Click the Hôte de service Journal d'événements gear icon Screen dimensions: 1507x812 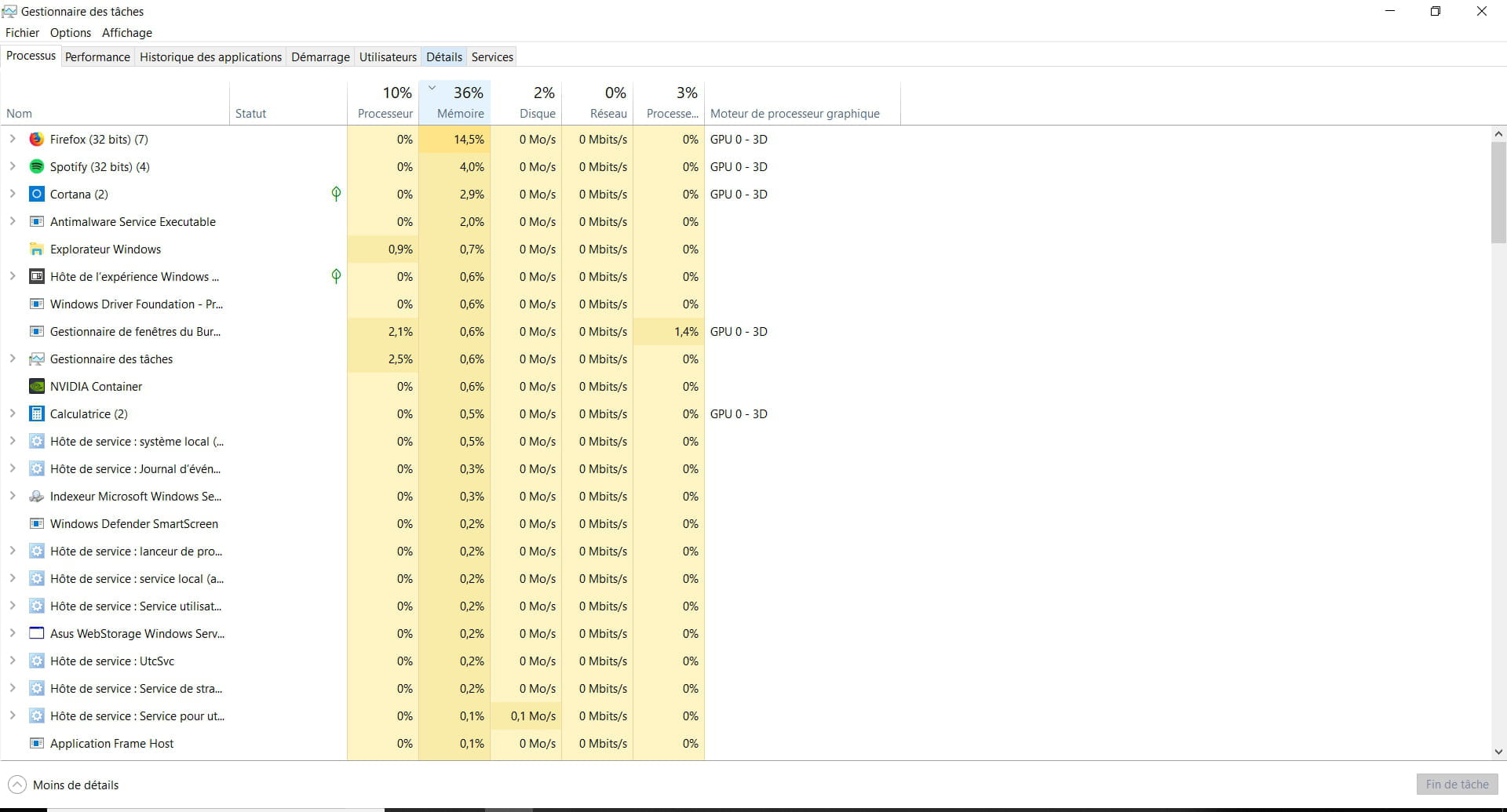click(x=36, y=468)
